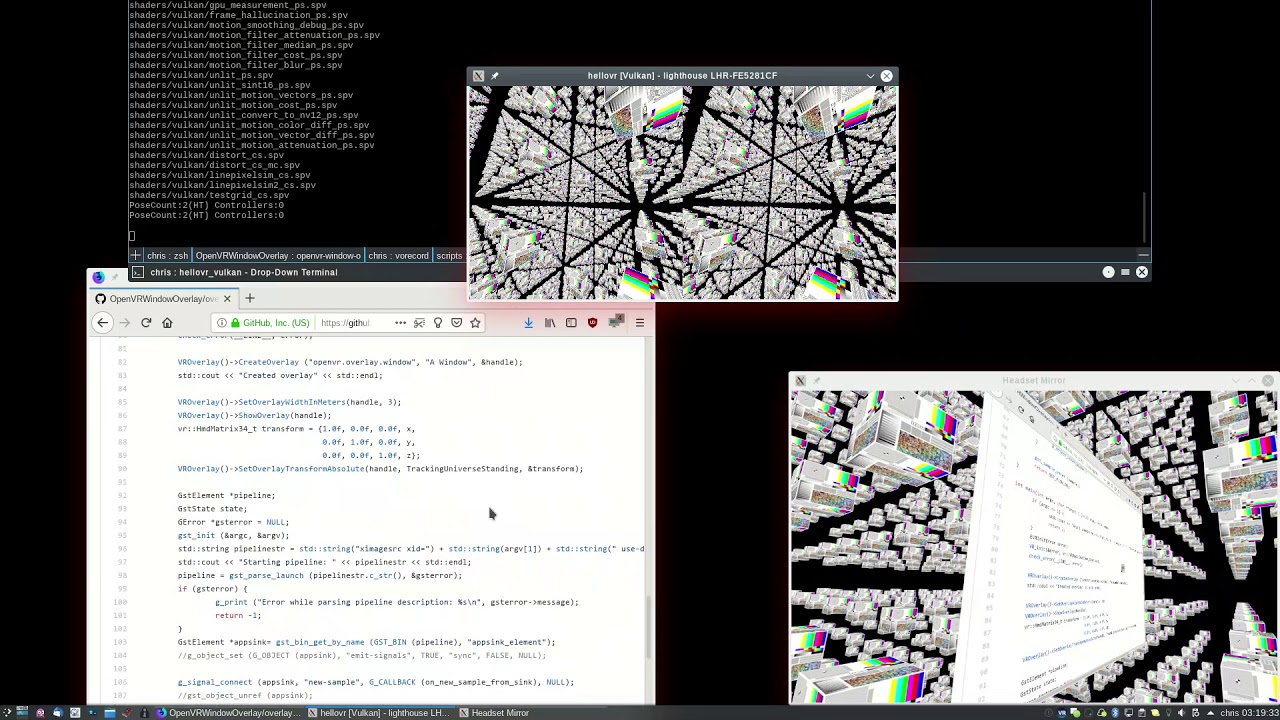The image size is (1280, 720).
Task: Open the display configuration tray icon
Action: (x=1128, y=712)
